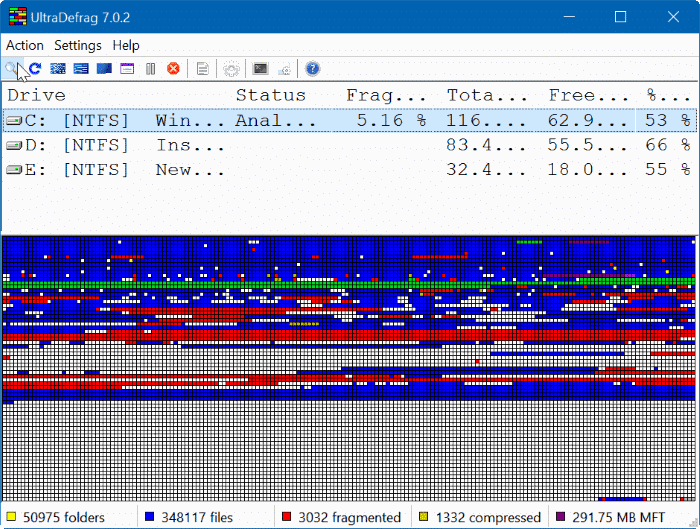Run Quick optimization toolbar icon
This screenshot has width=700, height=529.
[81, 69]
